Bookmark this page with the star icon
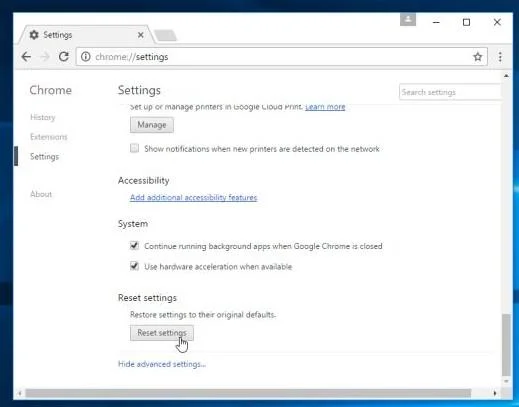The width and height of the screenshot is (519, 407). pos(478,57)
